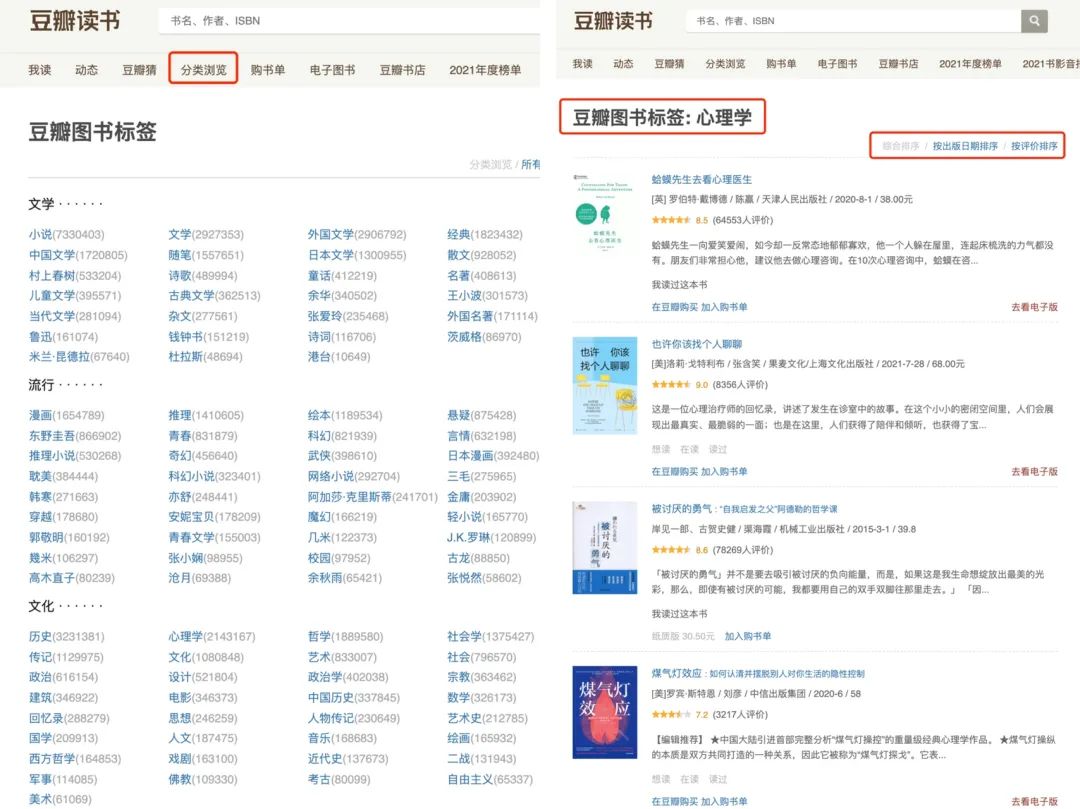Focus the right panel search field
The height and width of the screenshot is (809, 1080).
click(x=853, y=21)
